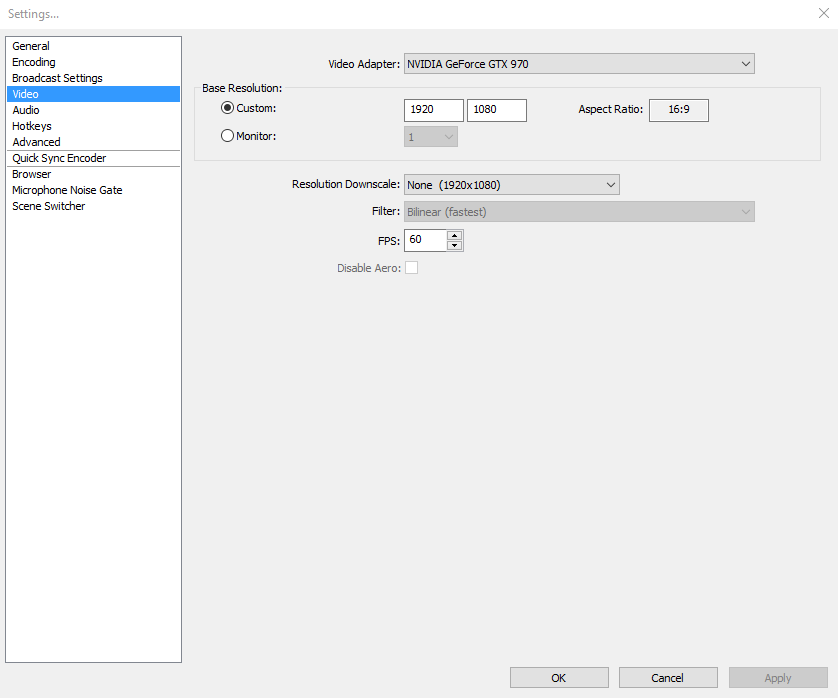The image size is (838, 698).
Task: Open the Monitor number dropdown
Action: point(431,137)
